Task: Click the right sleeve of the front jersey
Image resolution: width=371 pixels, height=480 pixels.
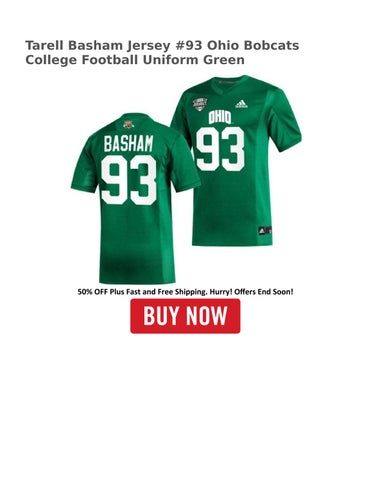Action: pyautogui.click(x=284, y=120)
